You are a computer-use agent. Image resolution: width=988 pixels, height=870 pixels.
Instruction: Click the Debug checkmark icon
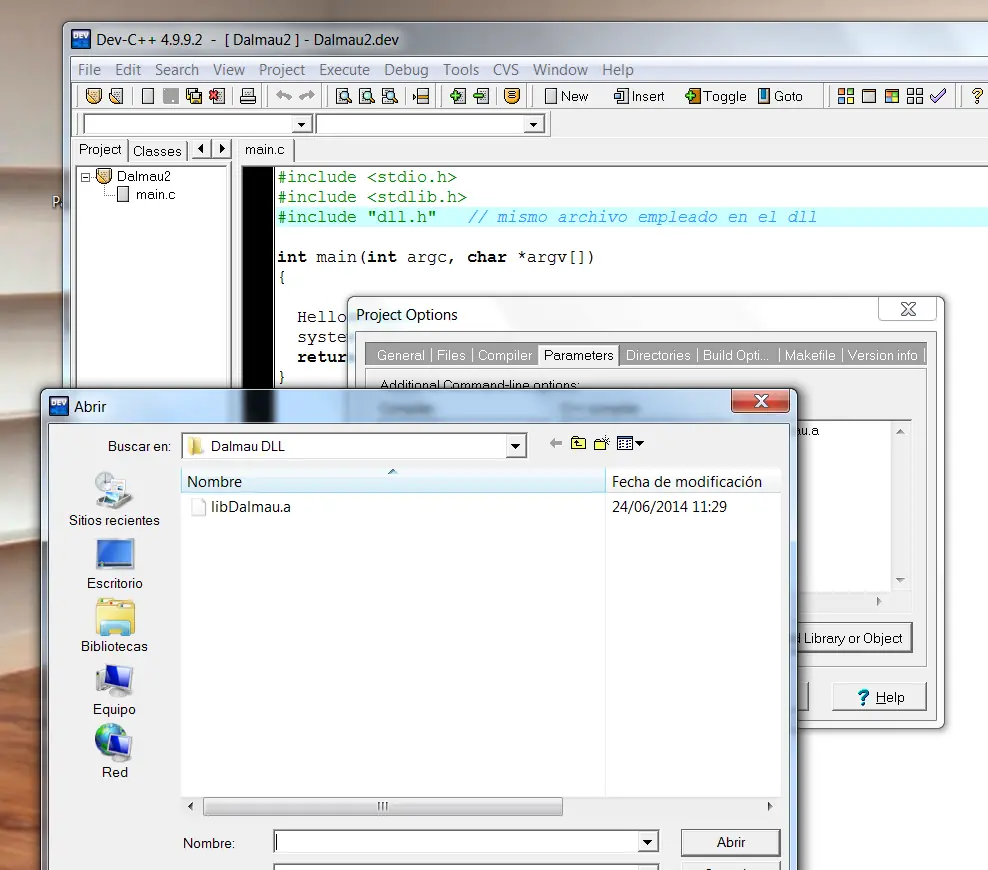pyautogui.click(x=938, y=96)
